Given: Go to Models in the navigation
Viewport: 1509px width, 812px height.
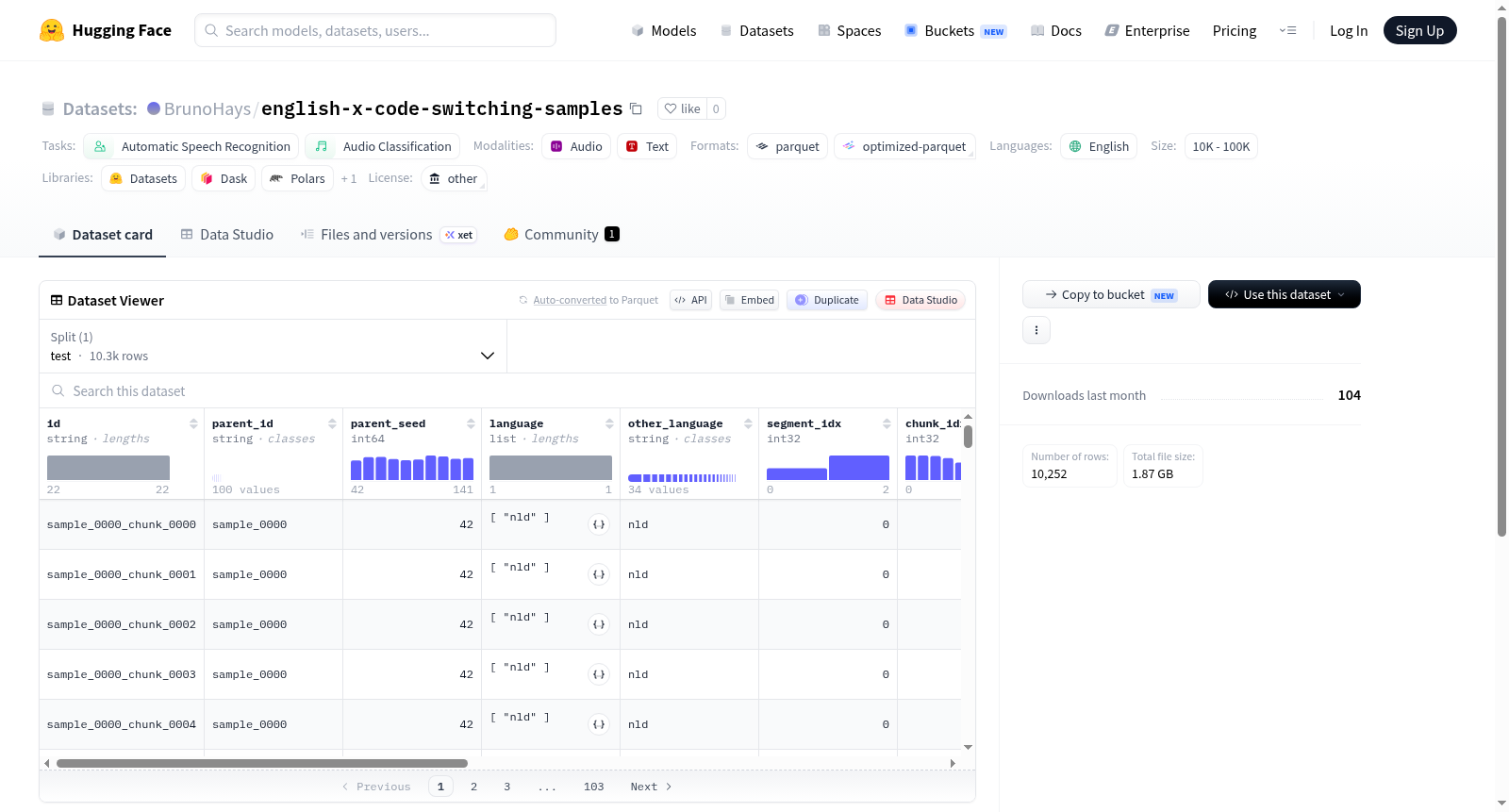Looking at the screenshot, I should coord(664,30).
